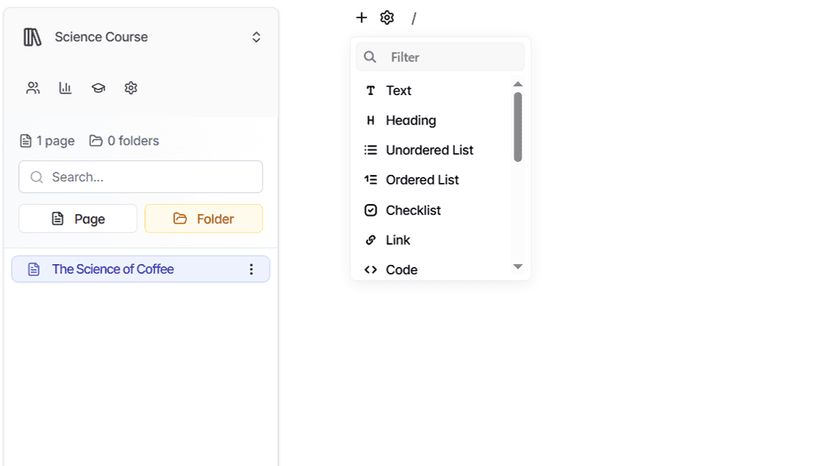Open three-dot menu for The Science of Coffee

(x=251, y=269)
